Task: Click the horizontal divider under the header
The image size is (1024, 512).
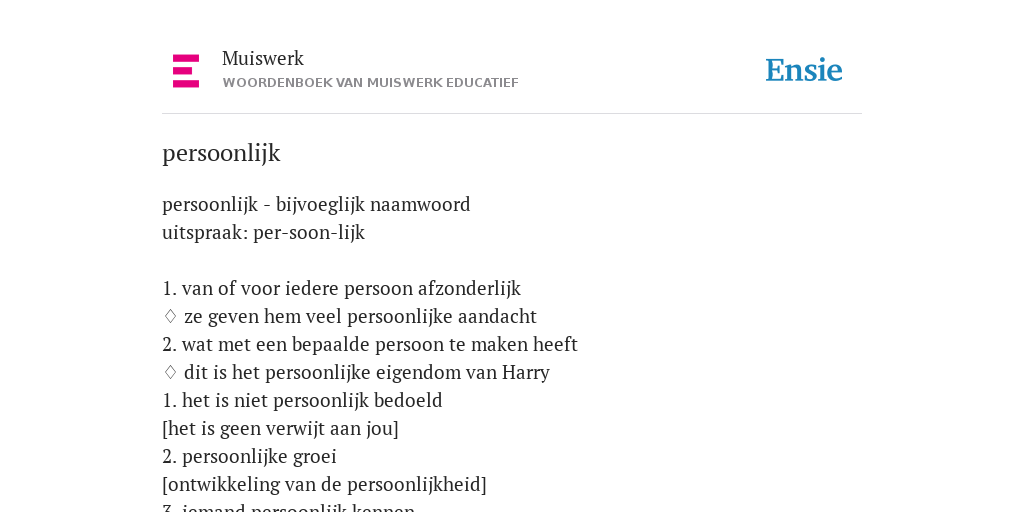Action: click(512, 114)
